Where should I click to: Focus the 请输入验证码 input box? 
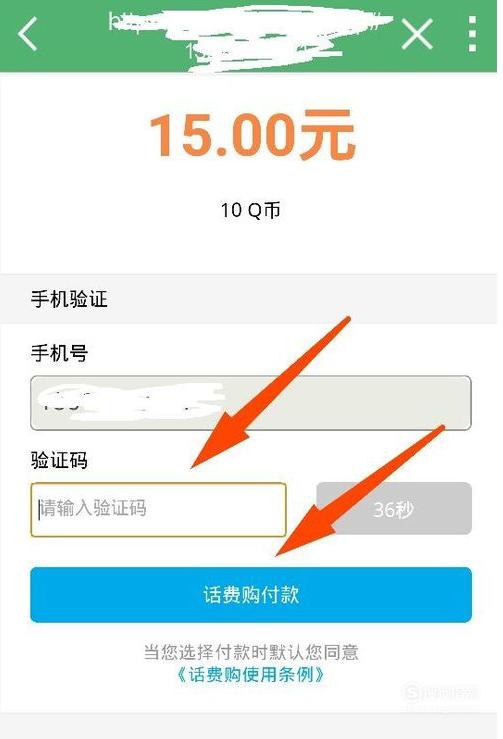coord(158,509)
